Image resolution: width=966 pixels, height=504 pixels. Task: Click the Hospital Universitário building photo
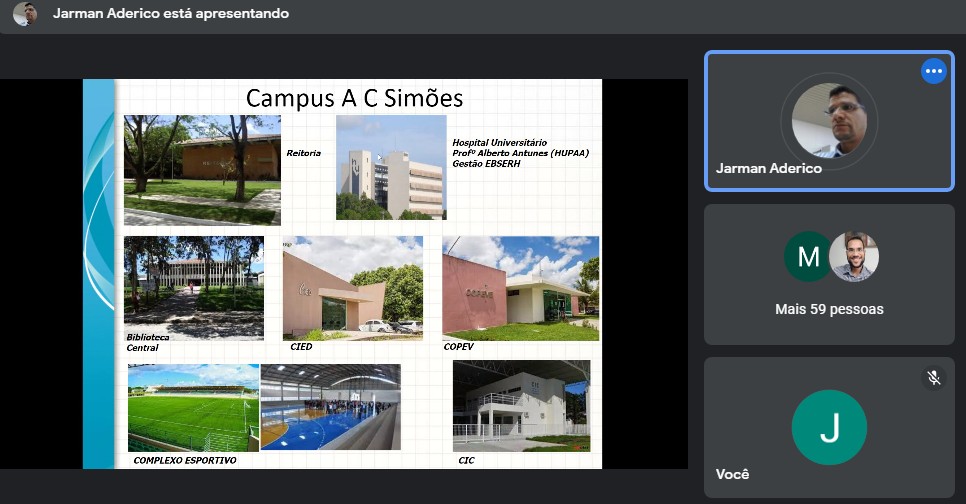coord(391,167)
